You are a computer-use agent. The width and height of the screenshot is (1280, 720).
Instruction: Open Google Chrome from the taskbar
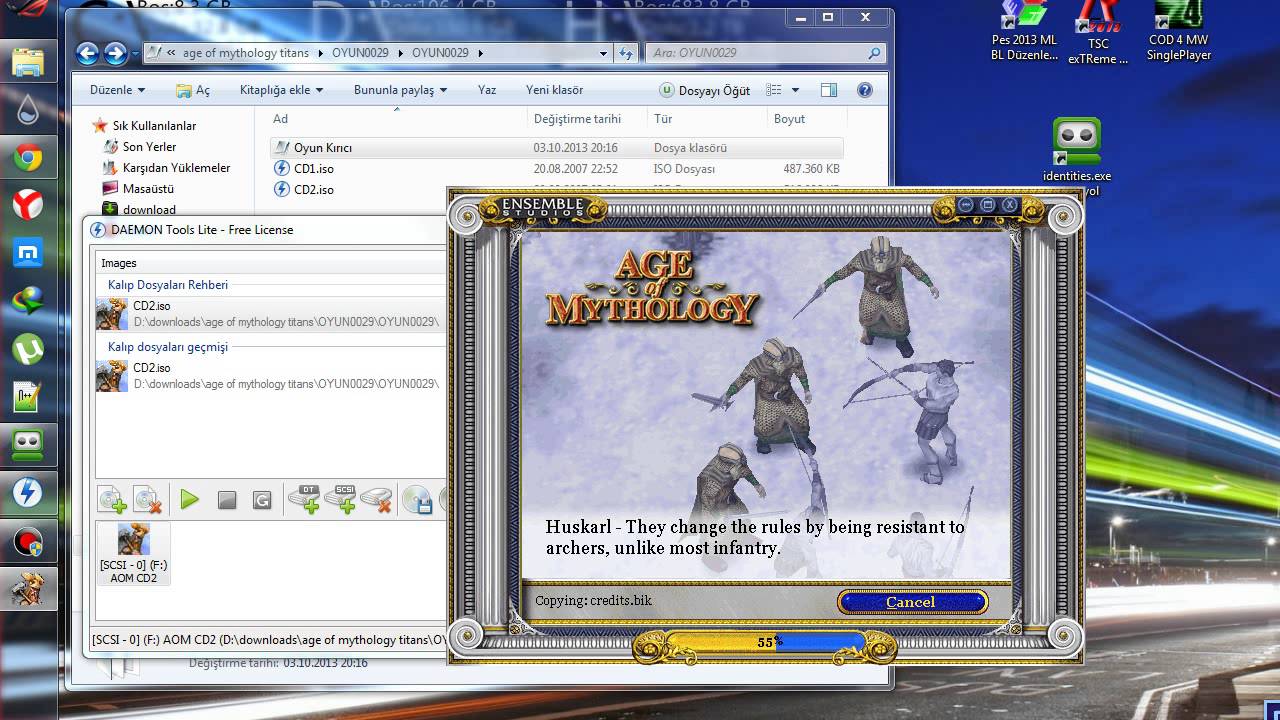click(x=27, y=157)
